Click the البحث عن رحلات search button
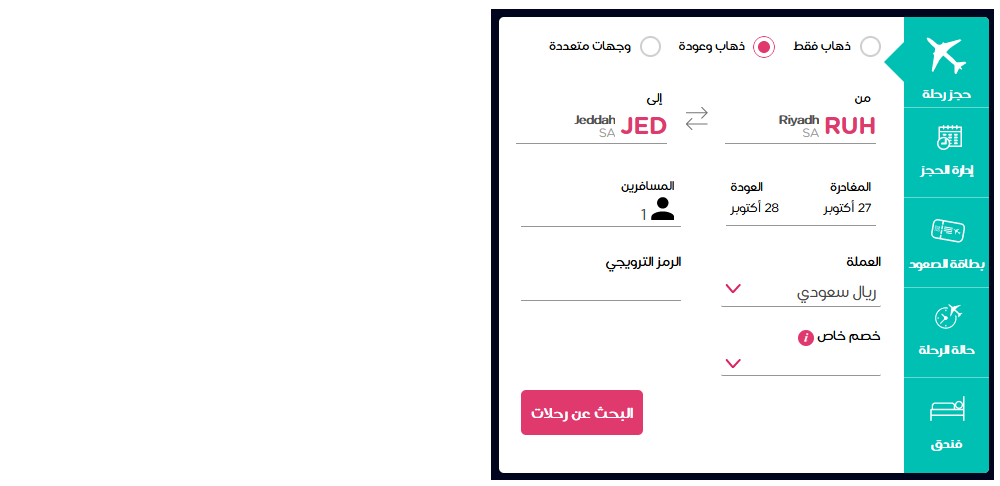This screenshot has width=1000, height=486. [x=582, y=413]
